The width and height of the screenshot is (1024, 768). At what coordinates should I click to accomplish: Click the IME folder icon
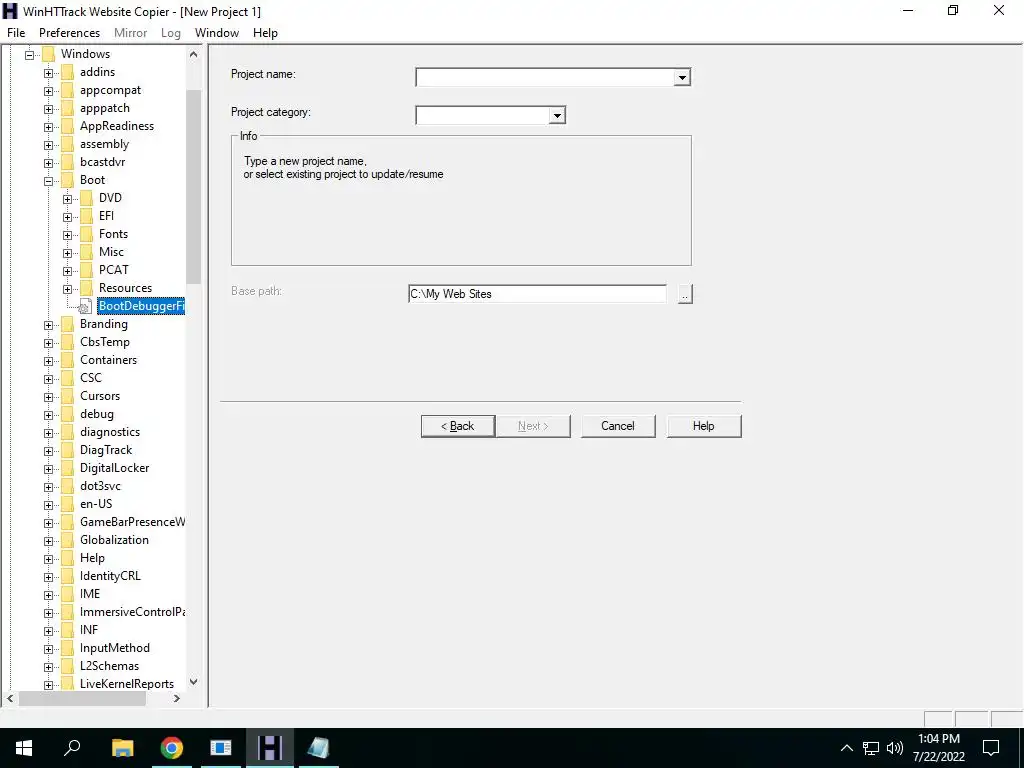click(67, 594)
